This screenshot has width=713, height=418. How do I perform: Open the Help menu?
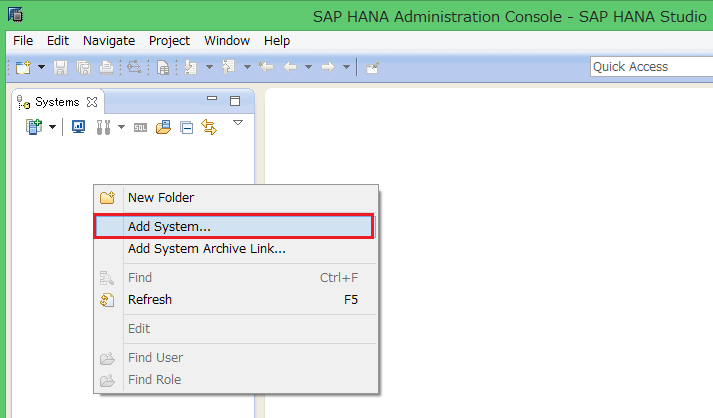click(x=277, y=41)
